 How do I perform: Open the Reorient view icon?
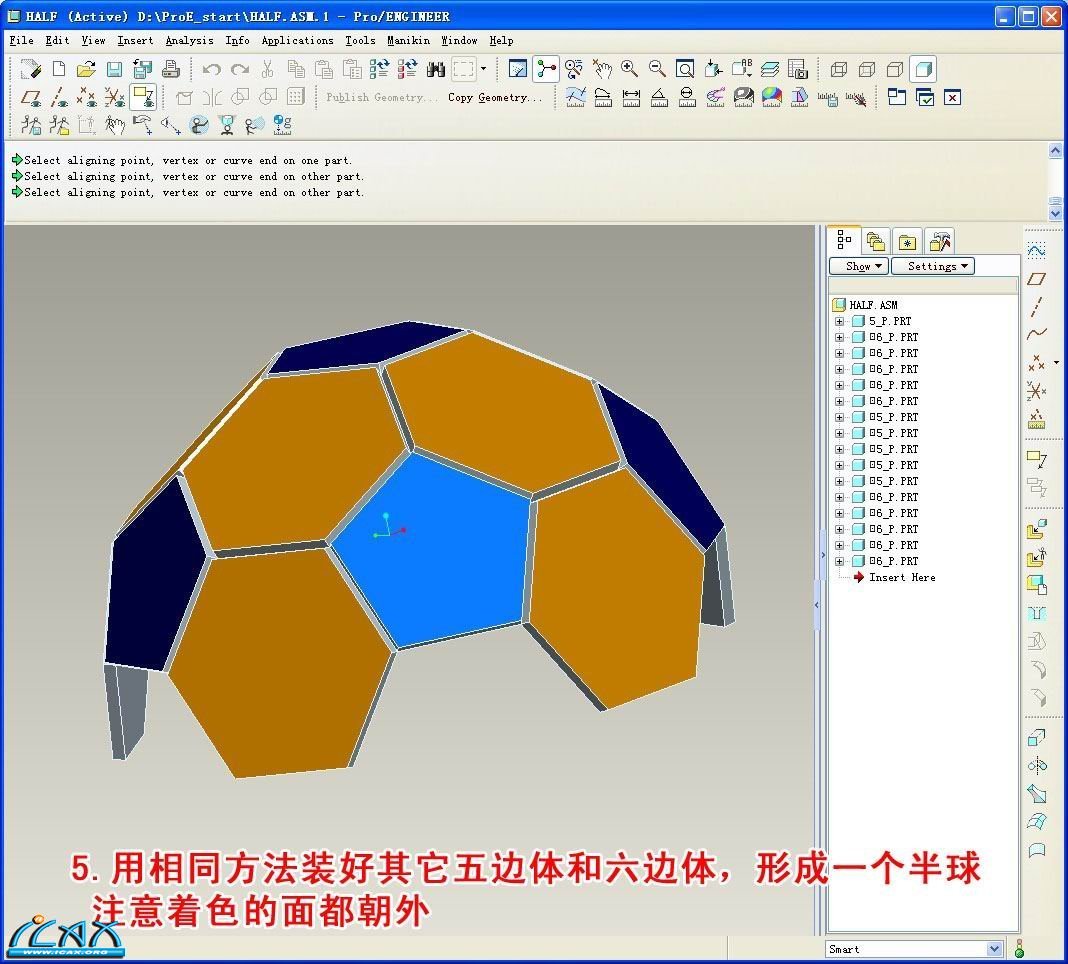(713, 69)
